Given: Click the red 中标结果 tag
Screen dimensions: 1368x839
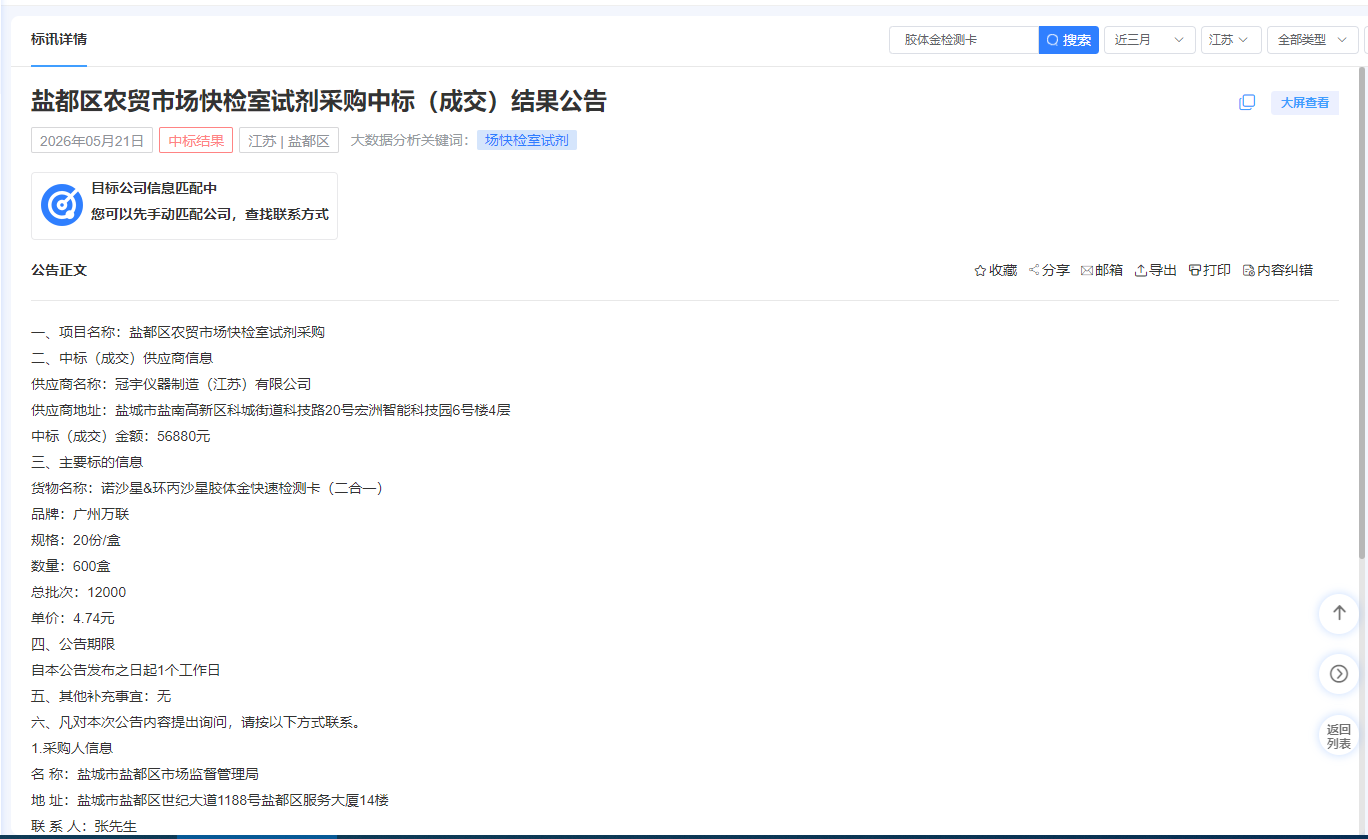Looking at the screenshot, I should point(196,141).
